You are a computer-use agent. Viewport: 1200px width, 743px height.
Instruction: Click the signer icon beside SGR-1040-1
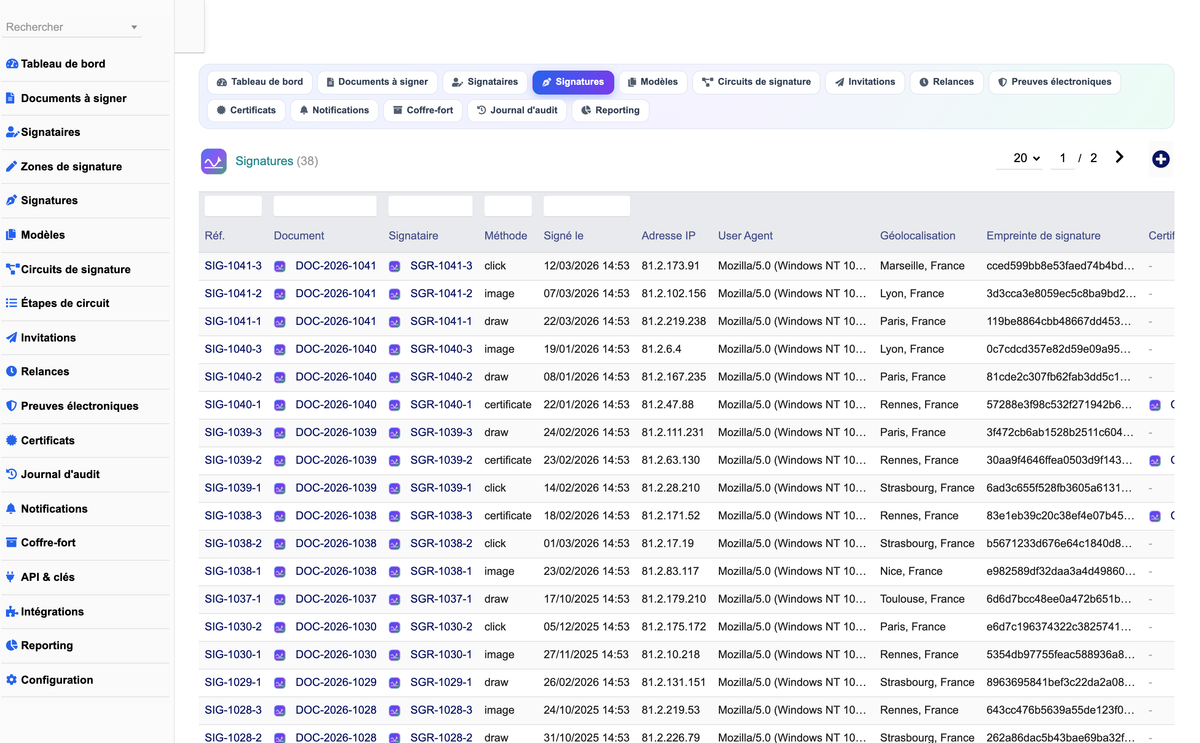[x=395, y=405]
